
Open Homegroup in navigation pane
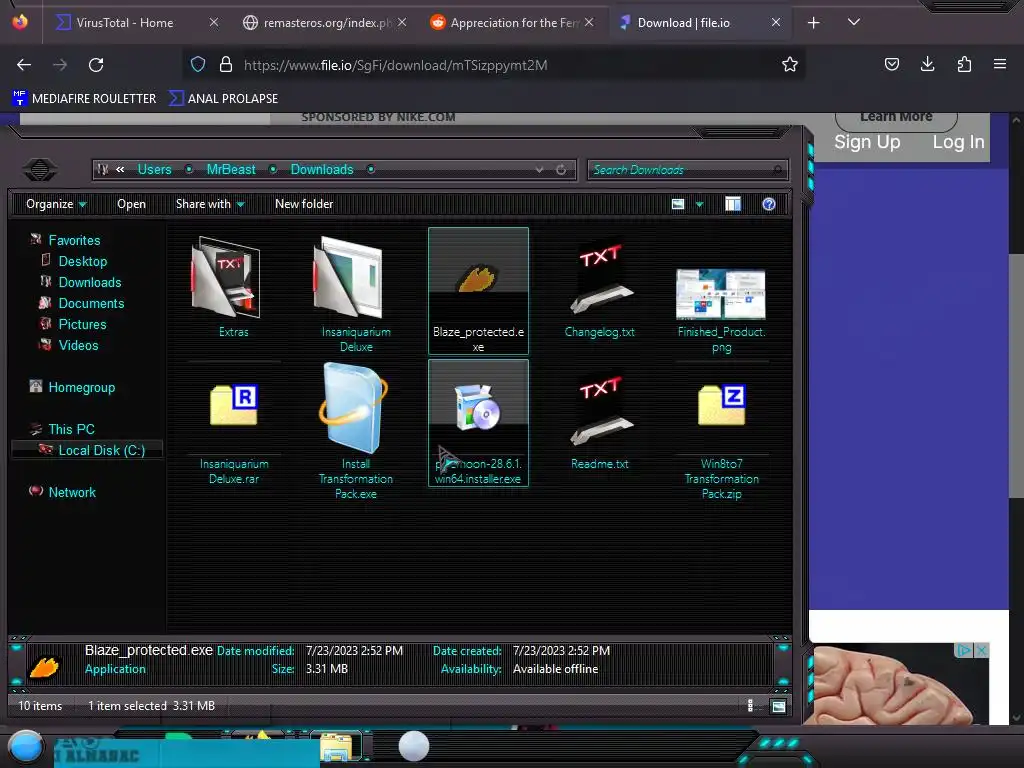(81, 387)
